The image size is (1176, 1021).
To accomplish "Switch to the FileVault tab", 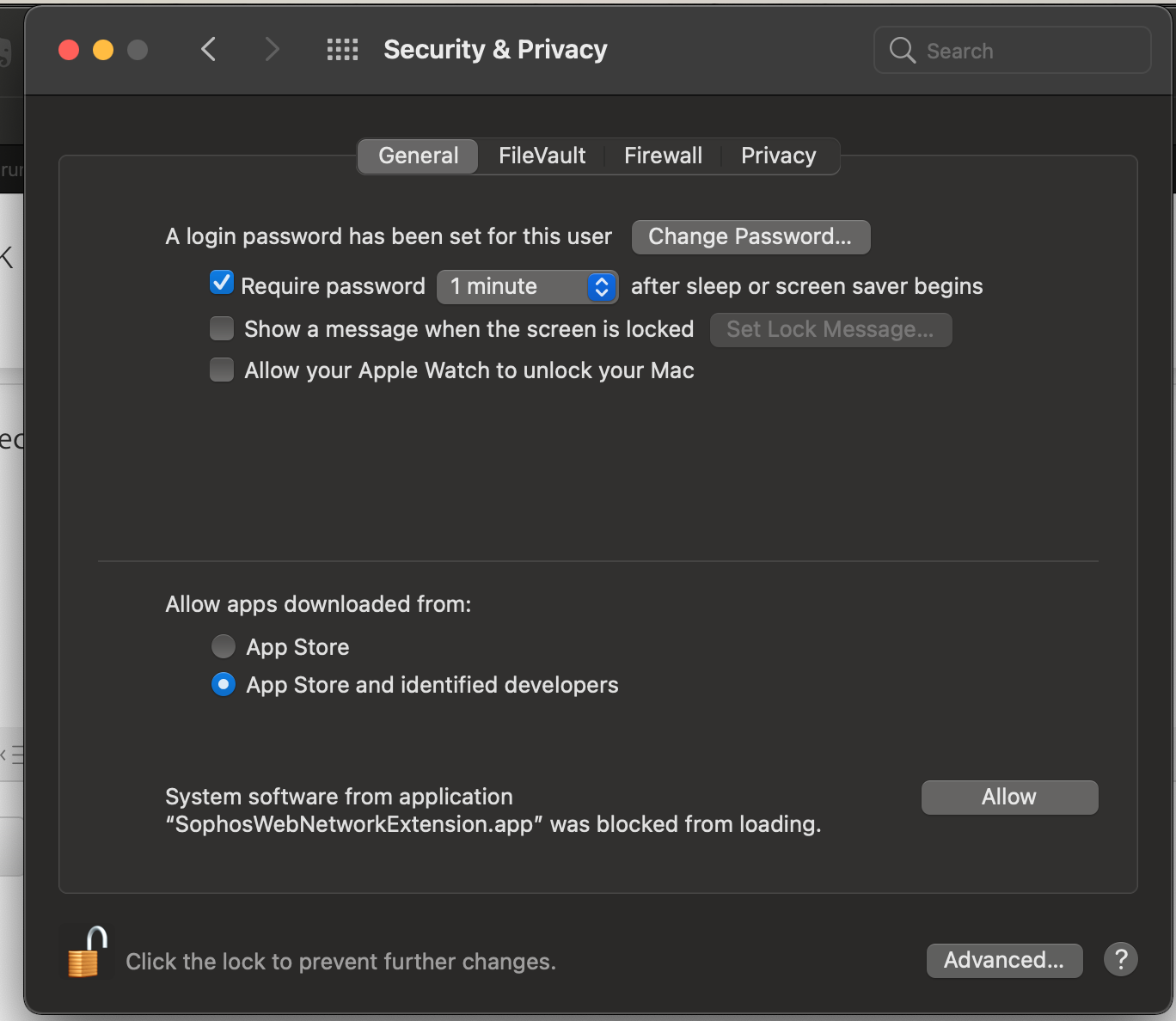I will (542, 156).
